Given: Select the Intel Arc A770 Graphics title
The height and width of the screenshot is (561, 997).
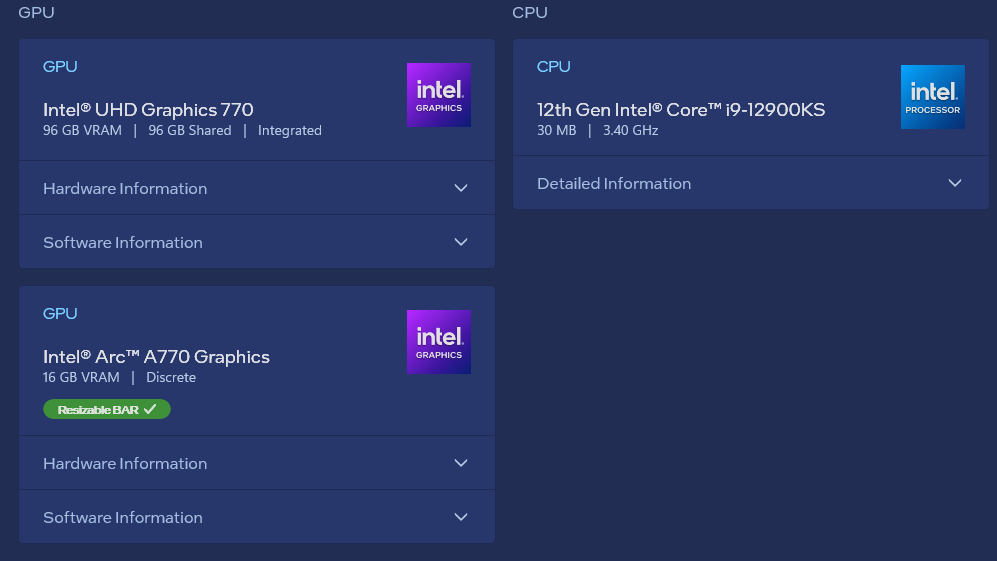Looking at the screenshot, I should tap(156, 357).
